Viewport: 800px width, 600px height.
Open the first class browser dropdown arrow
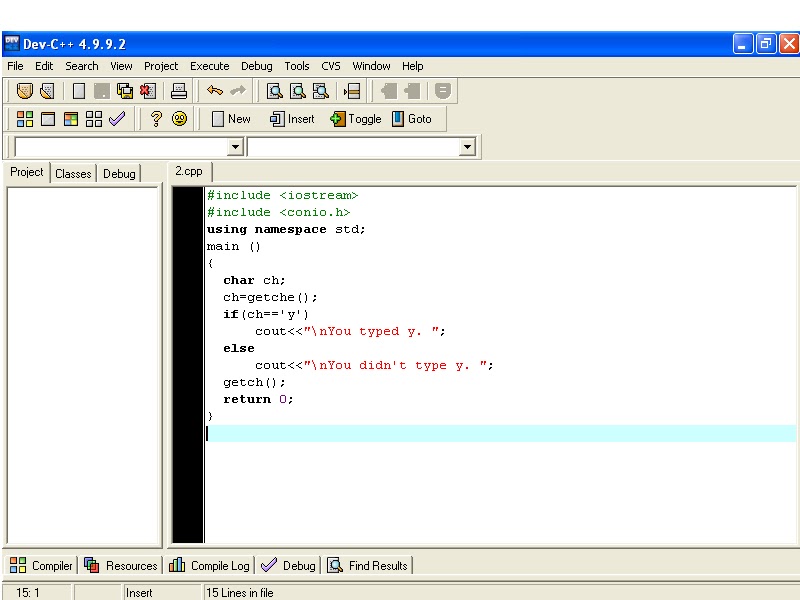pos(235,147)
